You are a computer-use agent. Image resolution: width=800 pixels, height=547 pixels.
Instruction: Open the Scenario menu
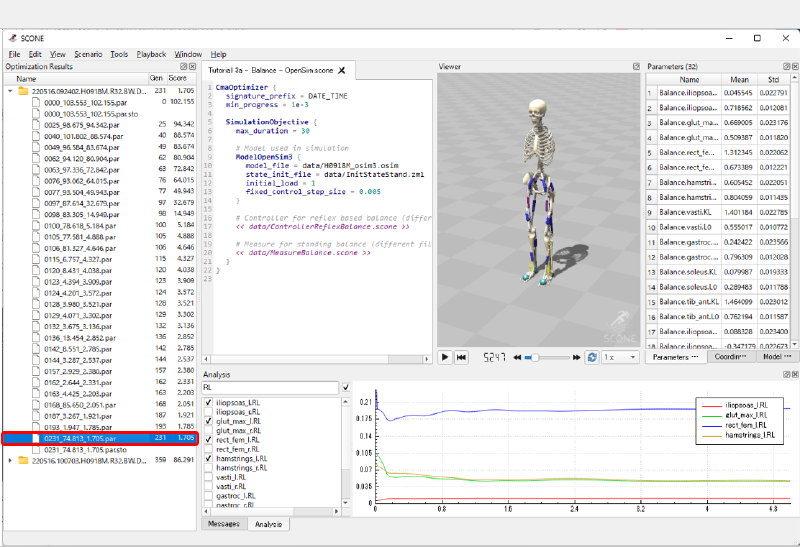87,54
